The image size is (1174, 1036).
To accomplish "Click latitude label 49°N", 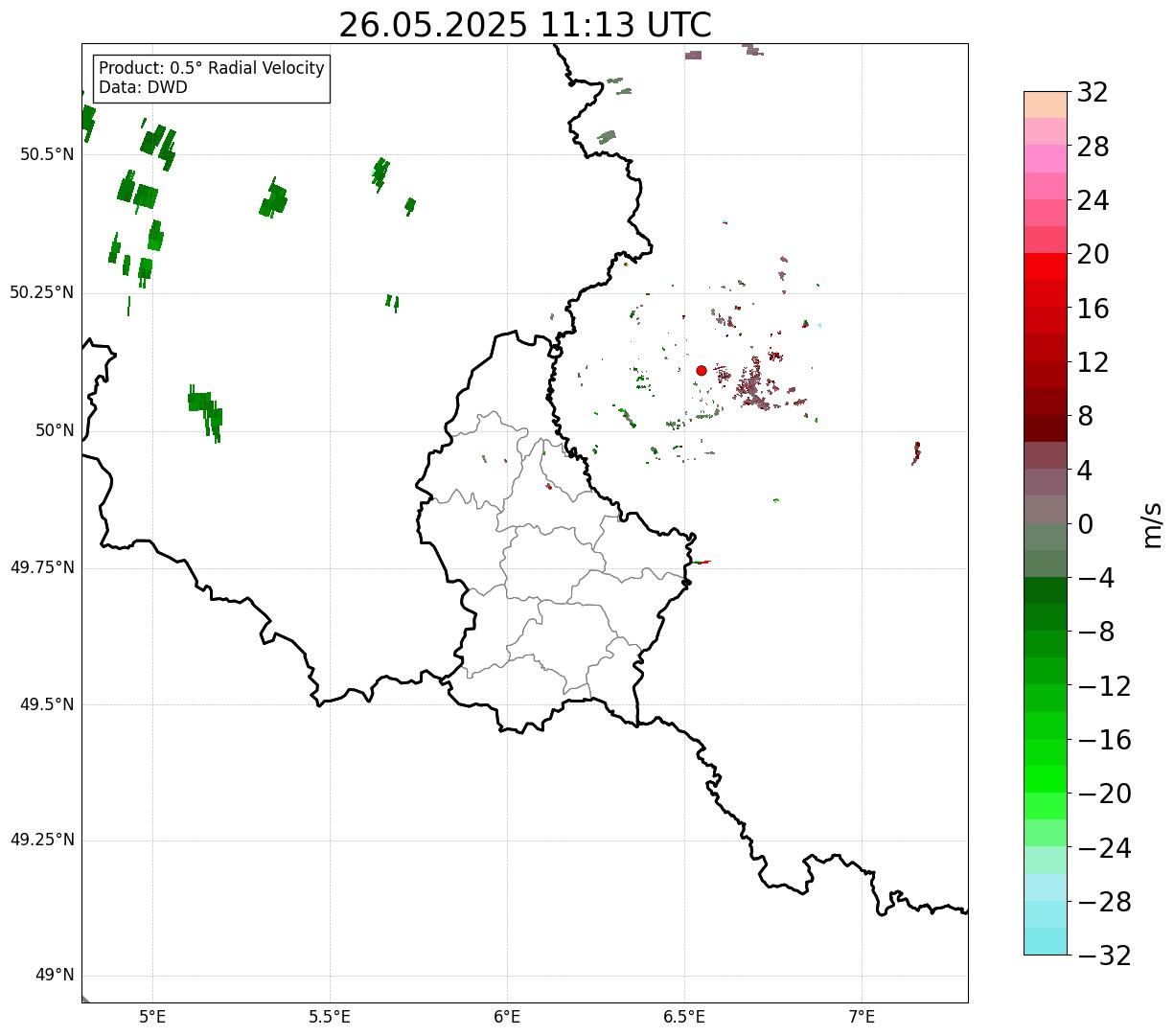I will point(55,976).
